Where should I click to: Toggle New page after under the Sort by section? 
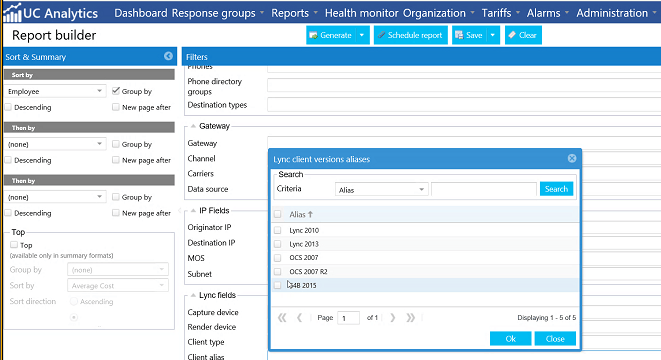click(x=116, y=107)
